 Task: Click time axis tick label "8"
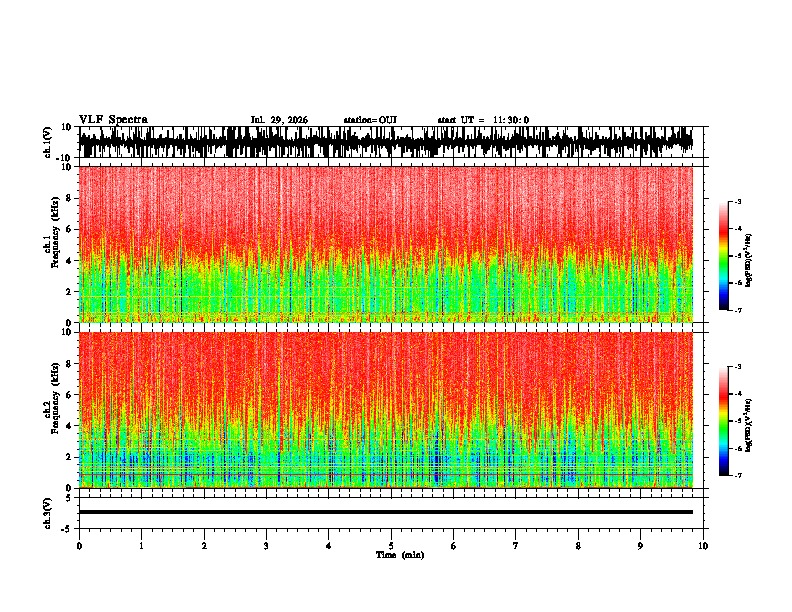(x=578, y=546)
